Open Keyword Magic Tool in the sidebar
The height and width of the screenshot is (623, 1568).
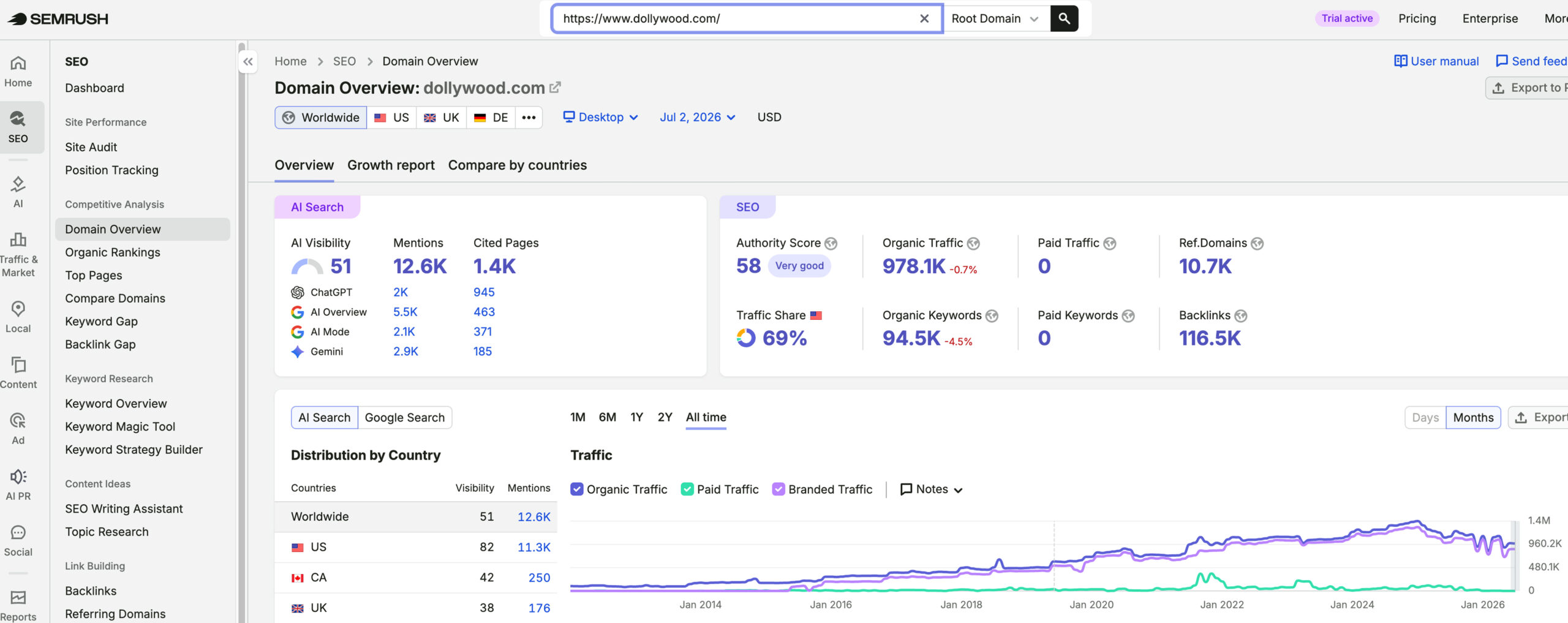[120, 426]
